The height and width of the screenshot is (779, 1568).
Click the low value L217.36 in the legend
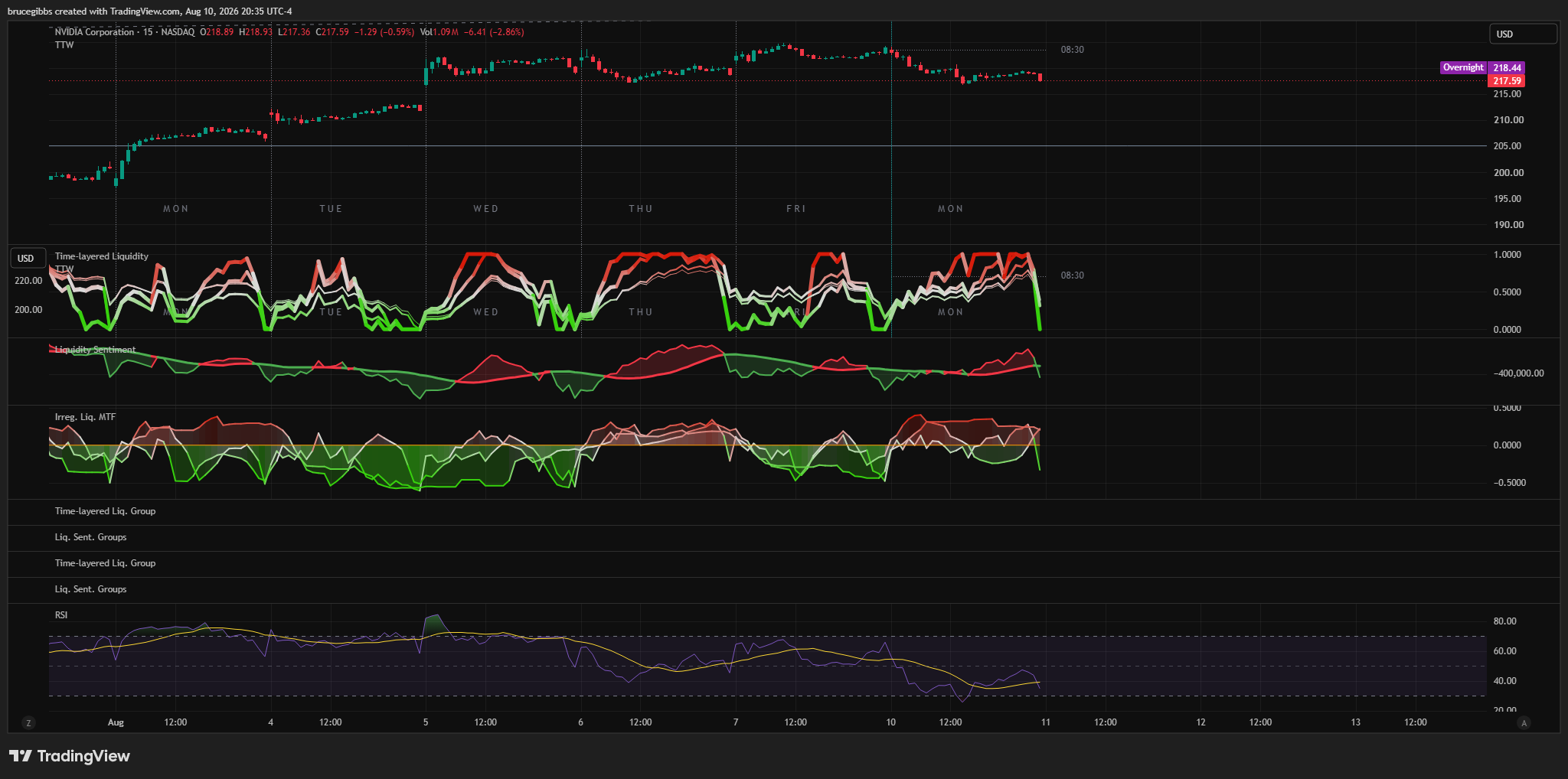click(294, 32)
